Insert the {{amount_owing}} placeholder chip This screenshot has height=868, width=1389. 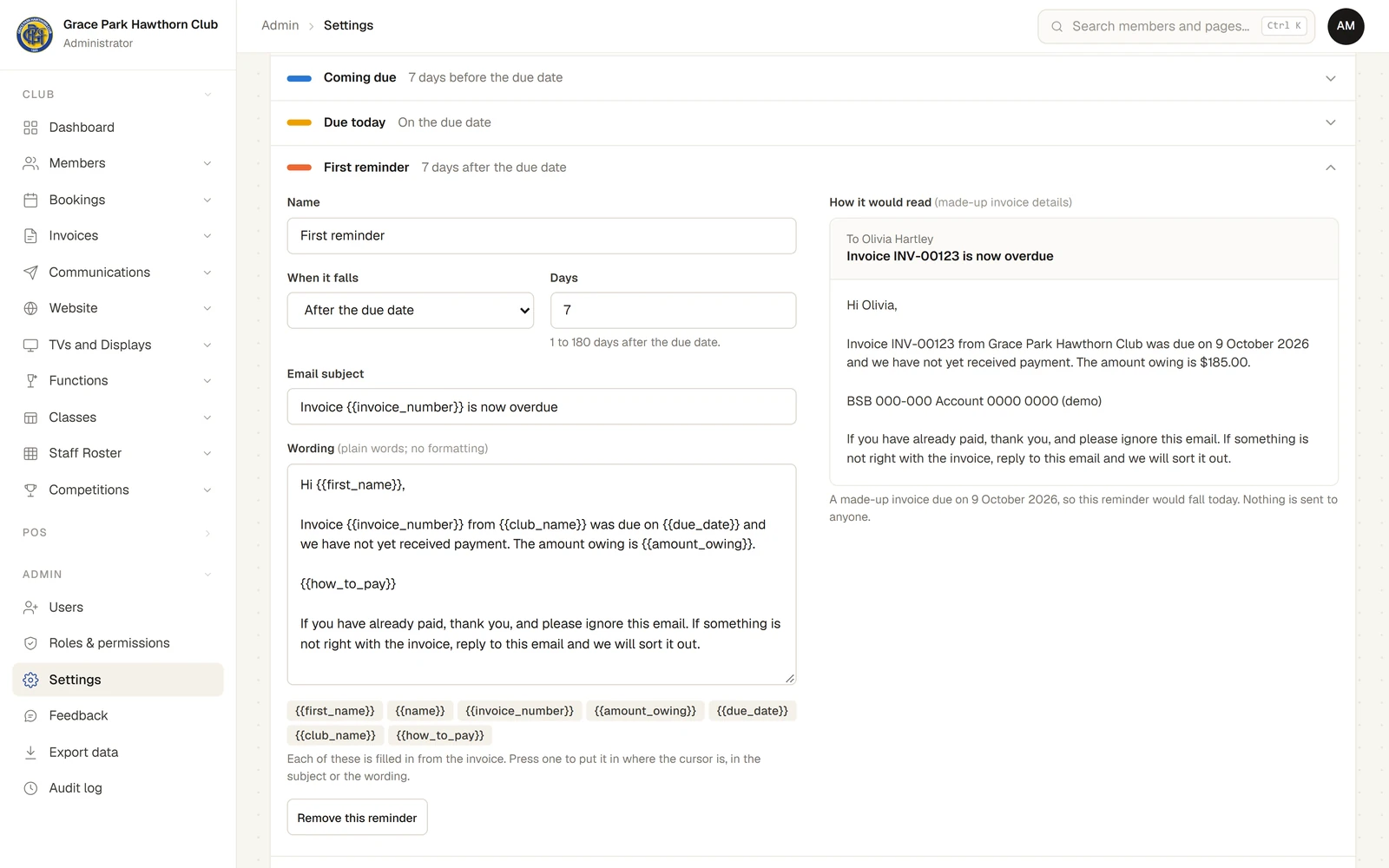(x=645, y=711)
